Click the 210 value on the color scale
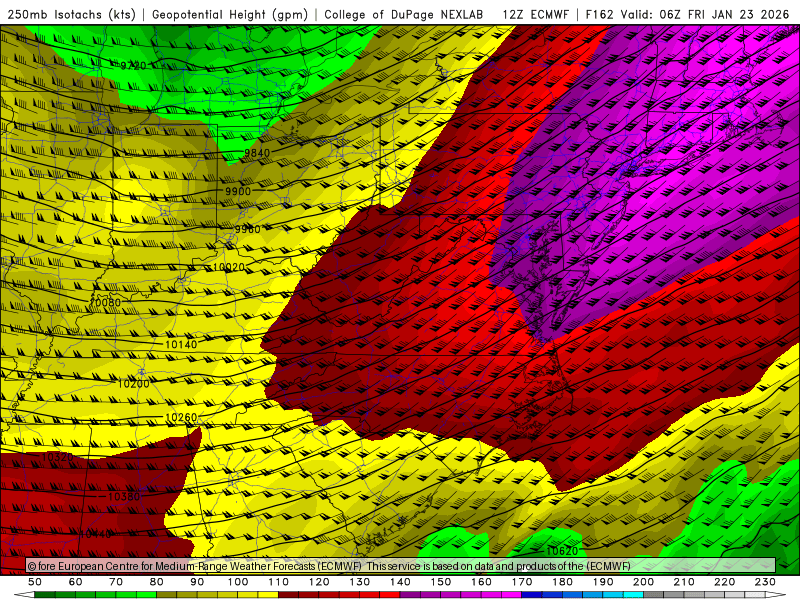 click(684, 582)
